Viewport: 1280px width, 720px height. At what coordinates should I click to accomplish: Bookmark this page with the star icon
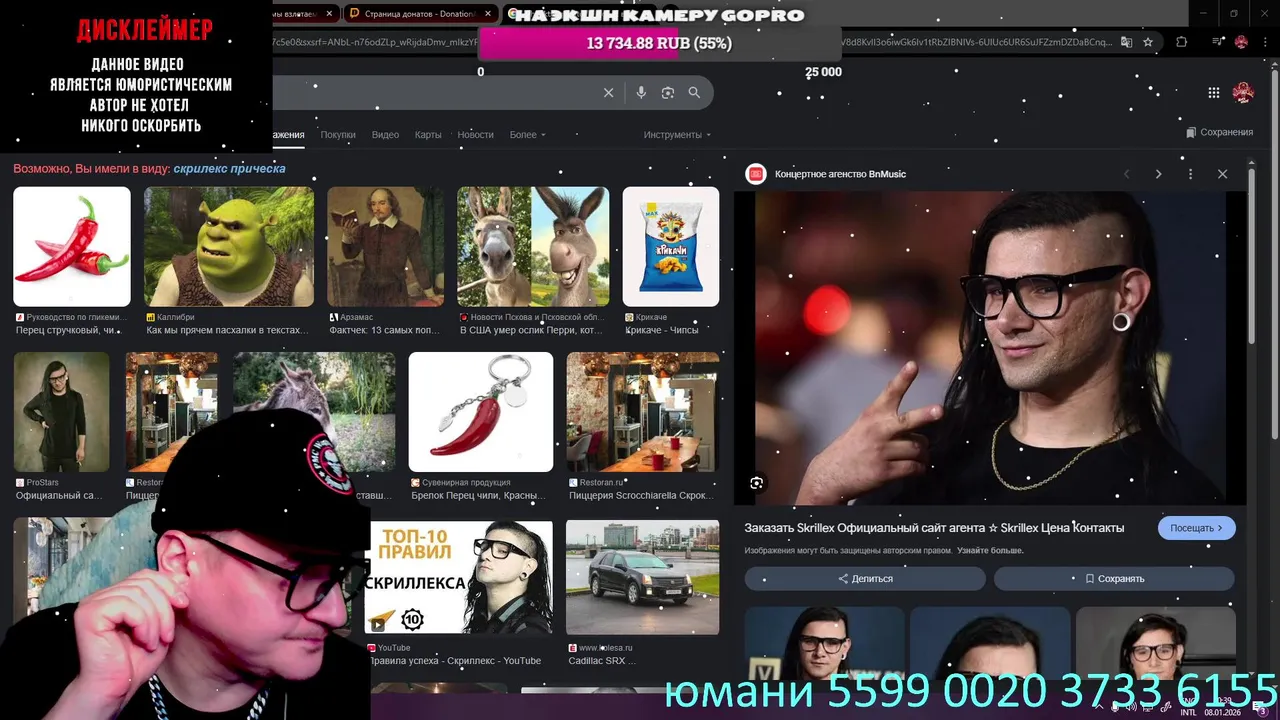pos(1148,42)
